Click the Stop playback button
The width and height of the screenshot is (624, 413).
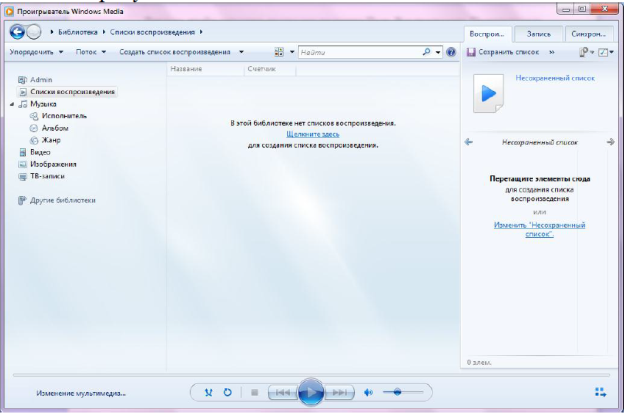click(255, 393)
